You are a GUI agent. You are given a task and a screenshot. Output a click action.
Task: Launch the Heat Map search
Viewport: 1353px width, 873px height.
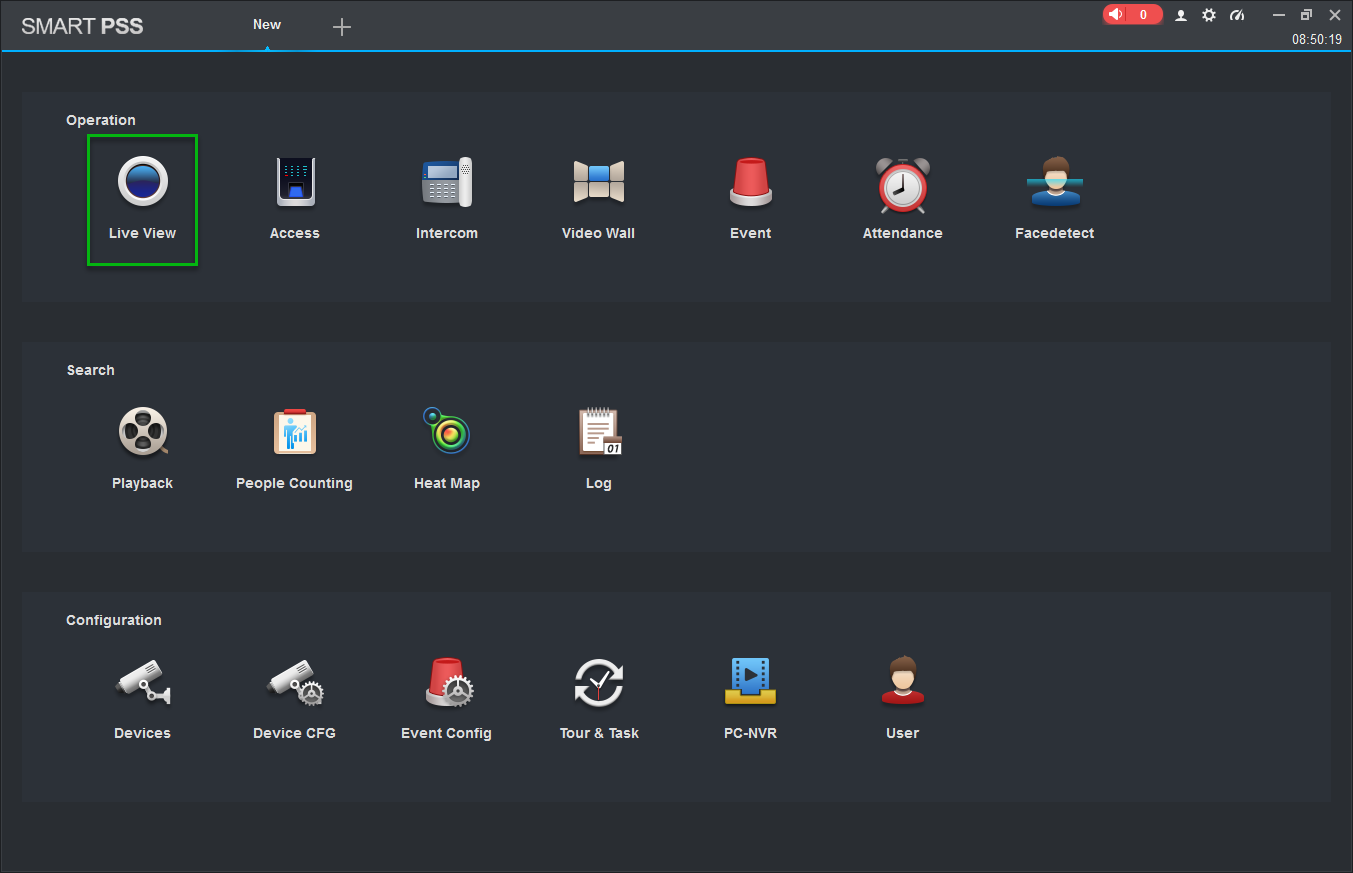[447, 450]
